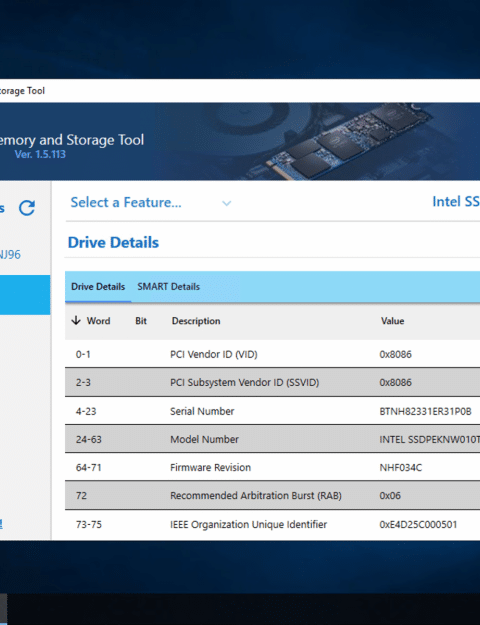
Task: Click value 0xE4D25C000501
Action: [x=418, y=525]
